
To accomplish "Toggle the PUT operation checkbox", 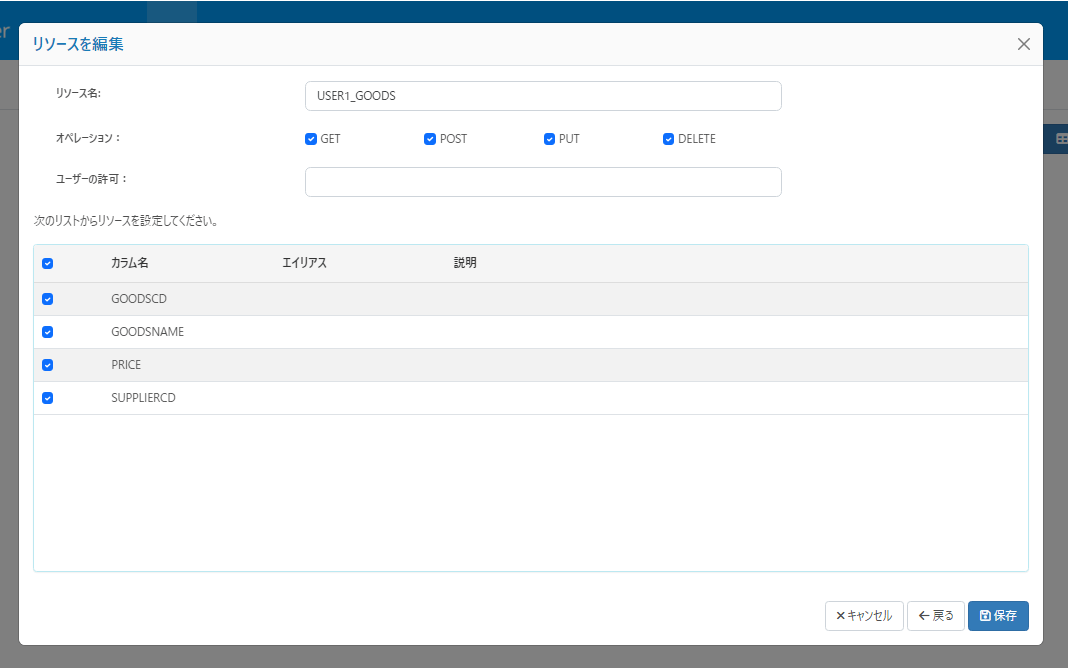I will (550, 139).
